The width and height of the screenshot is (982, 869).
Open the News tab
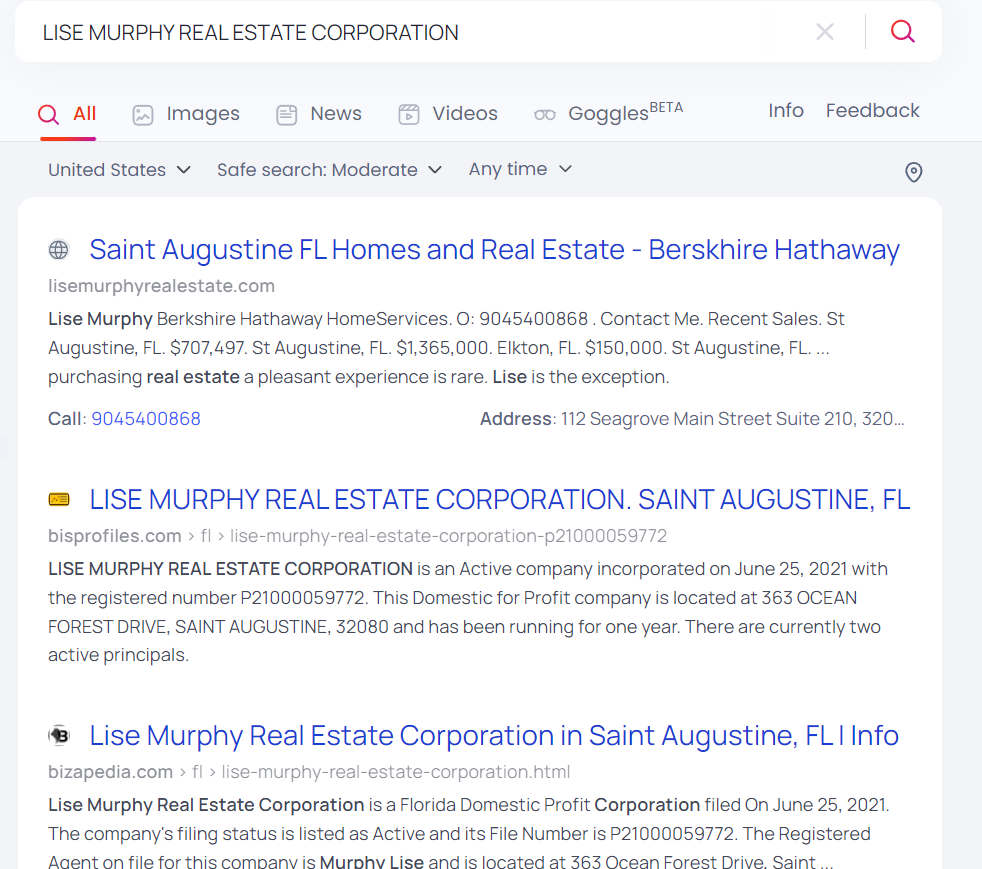pos(319,114)
